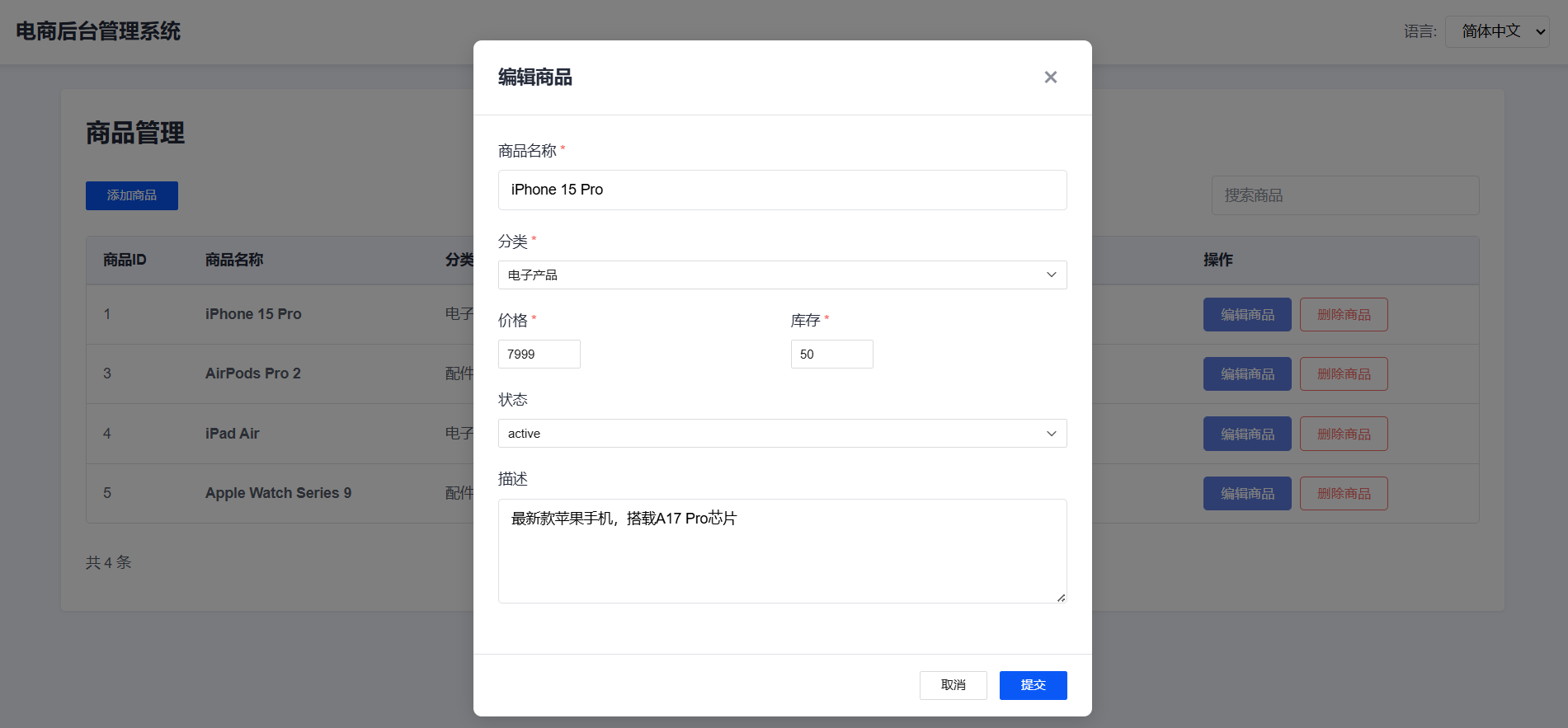The height and width of the screenshot is (728, 1568).
Task: Click the resize handle of the 描述 textarea
Action: (x=1061, y=598)
